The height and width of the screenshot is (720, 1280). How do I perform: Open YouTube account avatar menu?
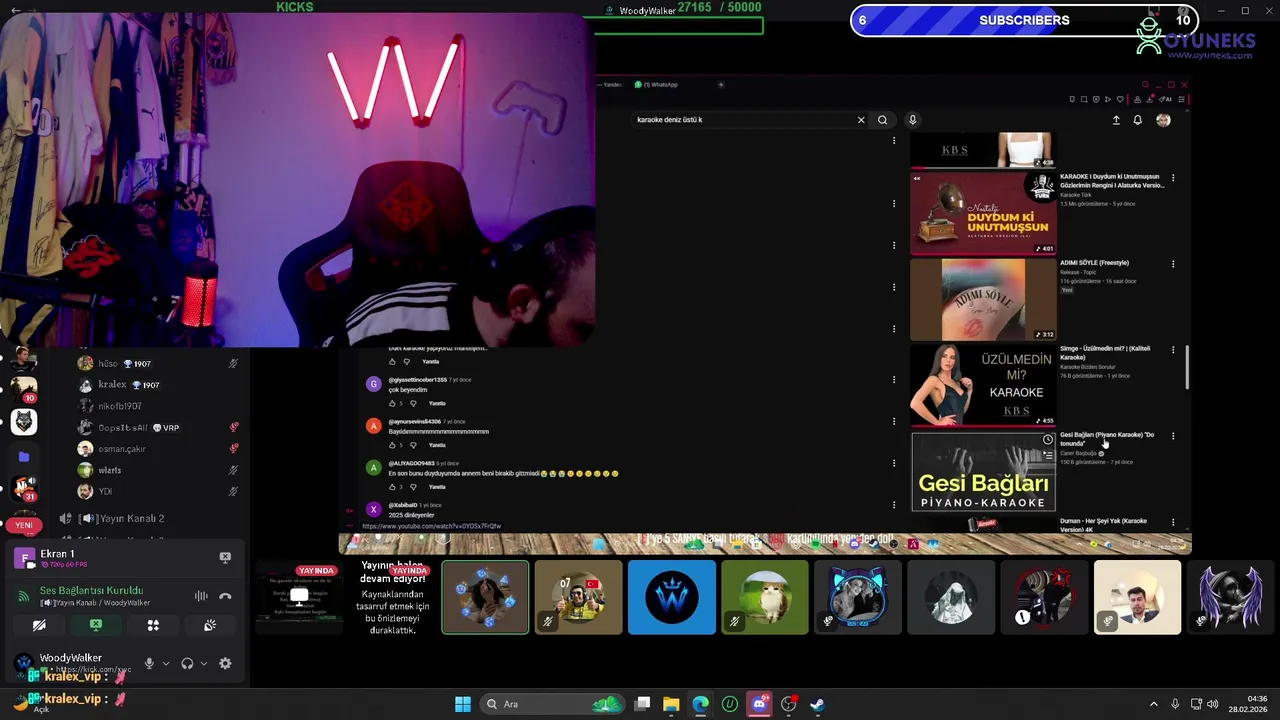(x=1163, y=120)
